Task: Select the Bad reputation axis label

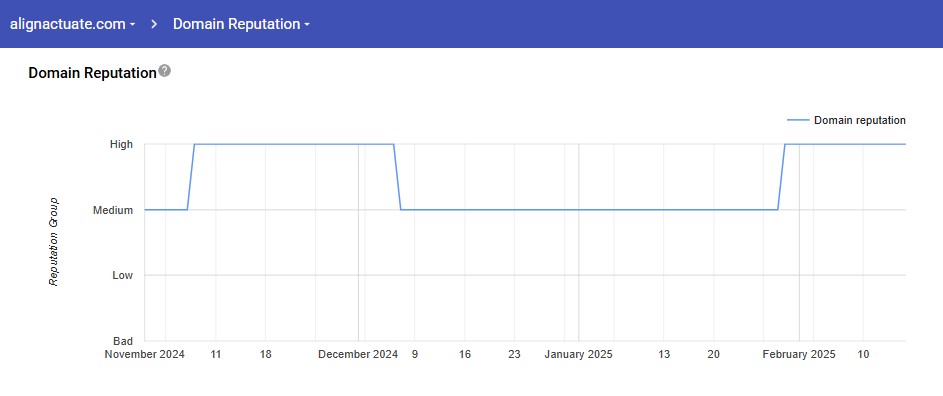Action: coord(123,341)
